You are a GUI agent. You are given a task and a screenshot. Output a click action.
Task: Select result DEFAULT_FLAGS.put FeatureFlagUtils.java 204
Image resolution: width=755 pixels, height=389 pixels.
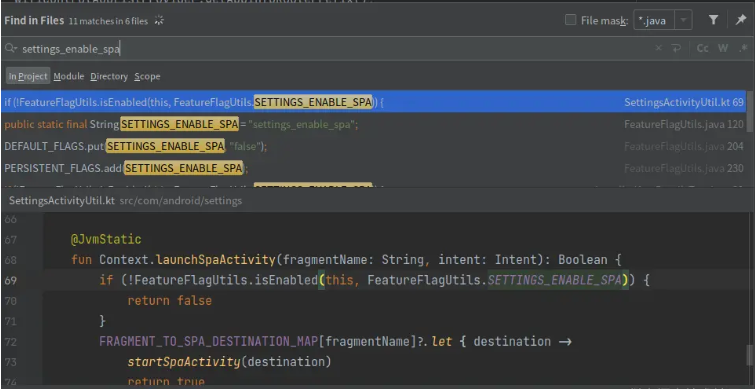[x=374, y=146]
